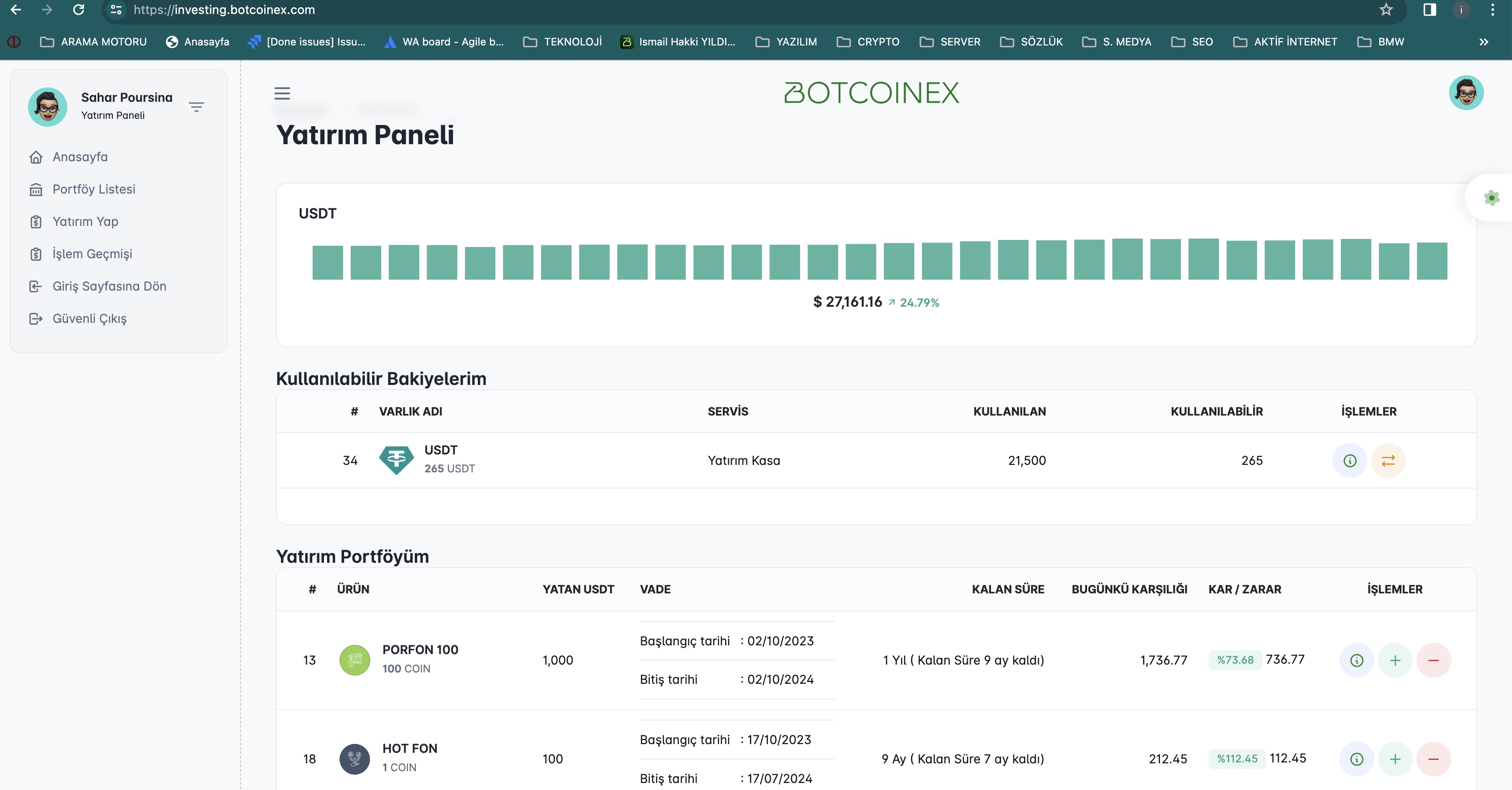Click the KULLANILABİLİR column header

tap(1216, 411)
